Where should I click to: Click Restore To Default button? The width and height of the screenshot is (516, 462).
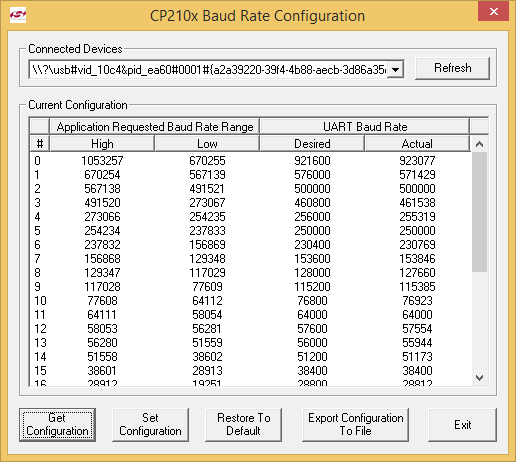click(x=243, y=425)
